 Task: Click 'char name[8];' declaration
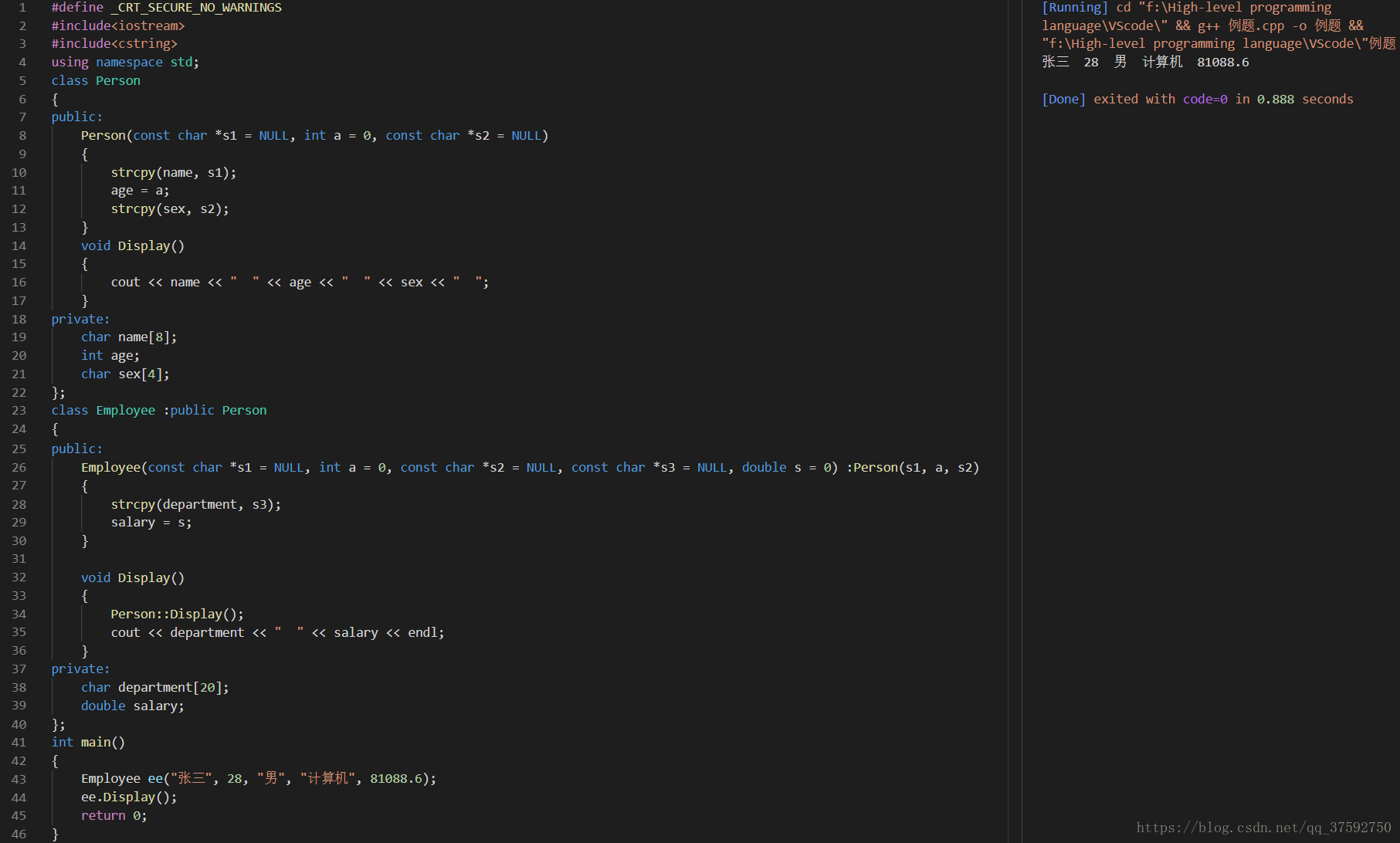coord(129,337)
